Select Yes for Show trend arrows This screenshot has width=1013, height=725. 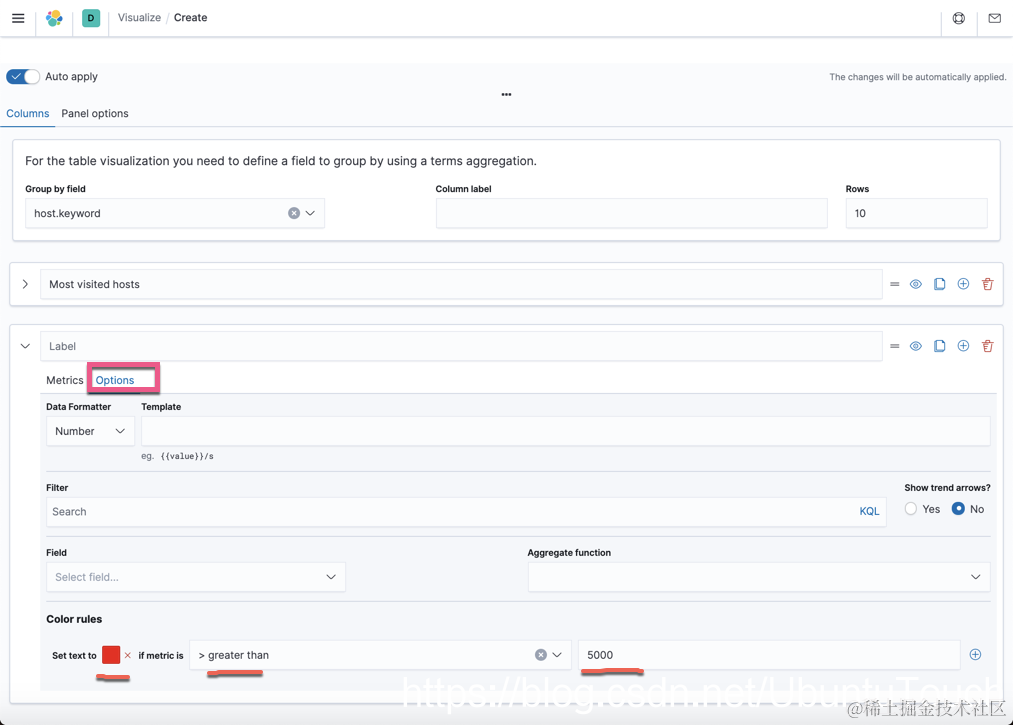click(x=911, y=509)
